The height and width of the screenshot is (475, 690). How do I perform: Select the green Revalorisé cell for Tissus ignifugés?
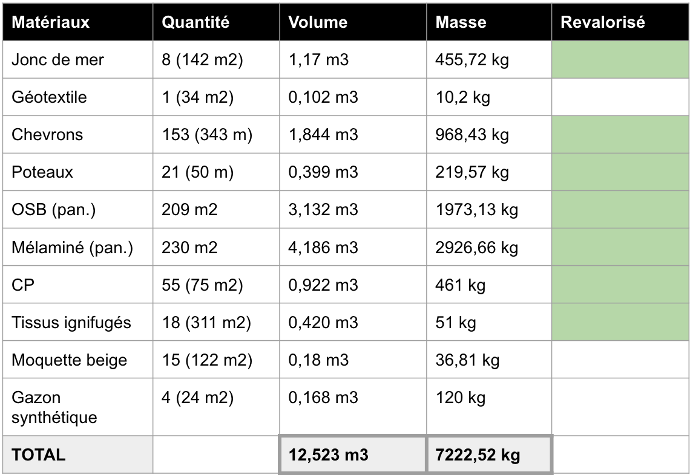(x=619, y=323)
